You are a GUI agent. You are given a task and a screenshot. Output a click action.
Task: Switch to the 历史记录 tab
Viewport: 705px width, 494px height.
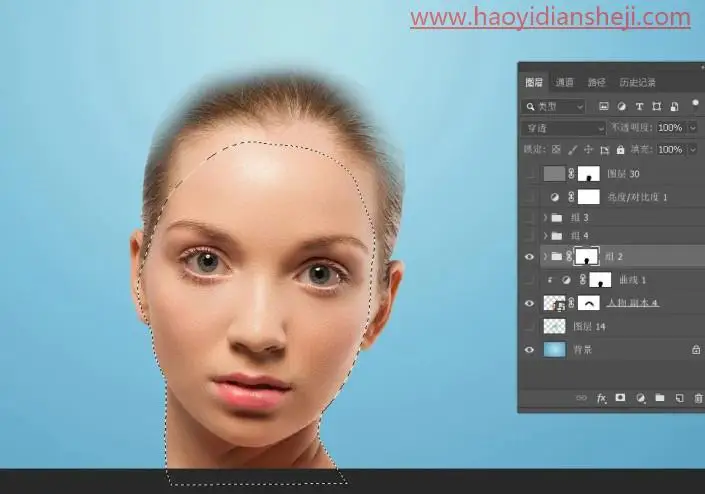638,82
